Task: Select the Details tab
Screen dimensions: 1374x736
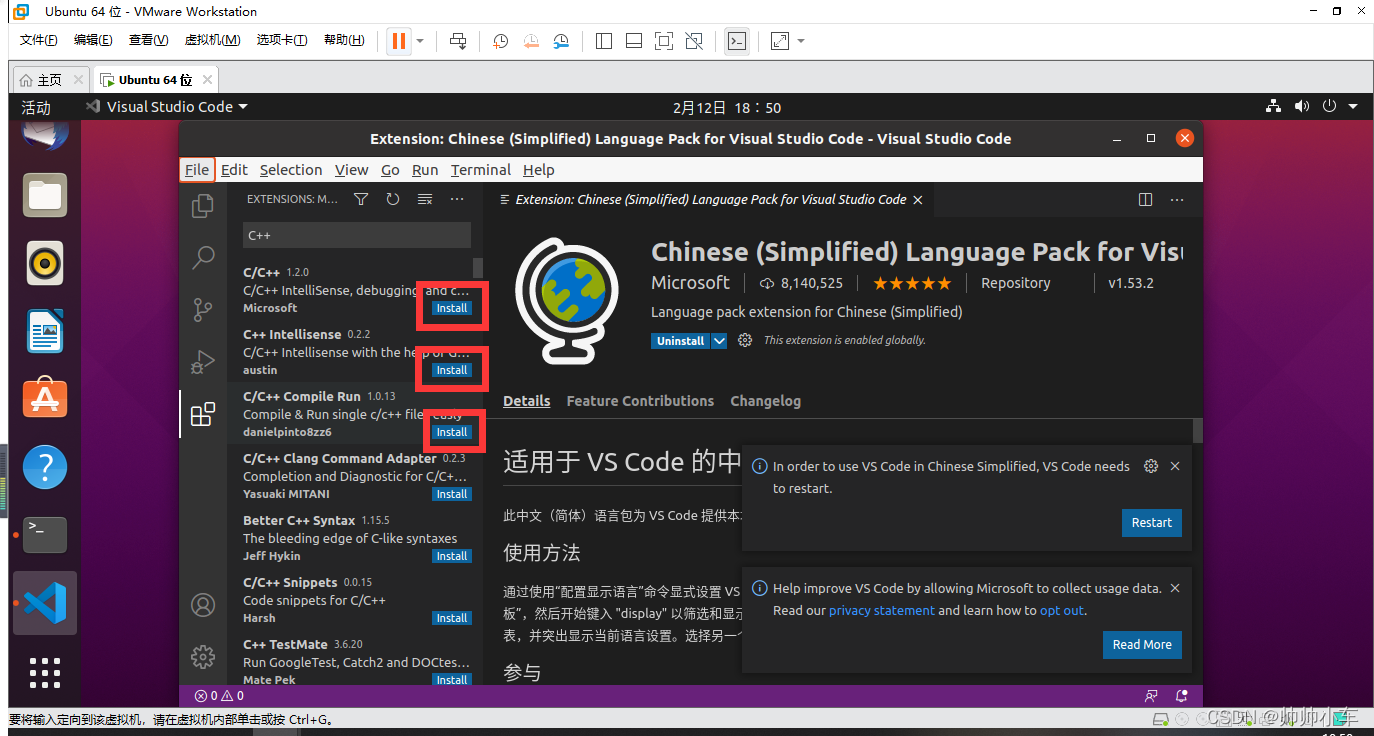Action: (527, 401)
